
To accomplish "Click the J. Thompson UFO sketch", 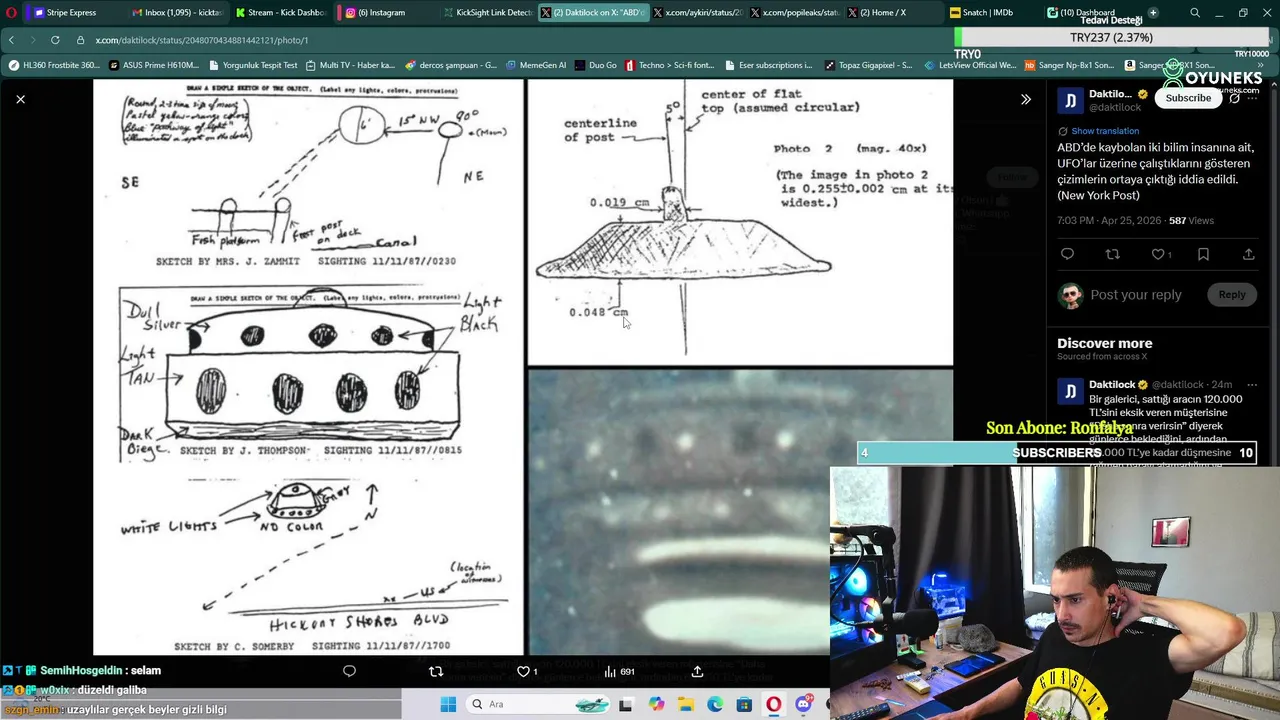I will point(310,372).
